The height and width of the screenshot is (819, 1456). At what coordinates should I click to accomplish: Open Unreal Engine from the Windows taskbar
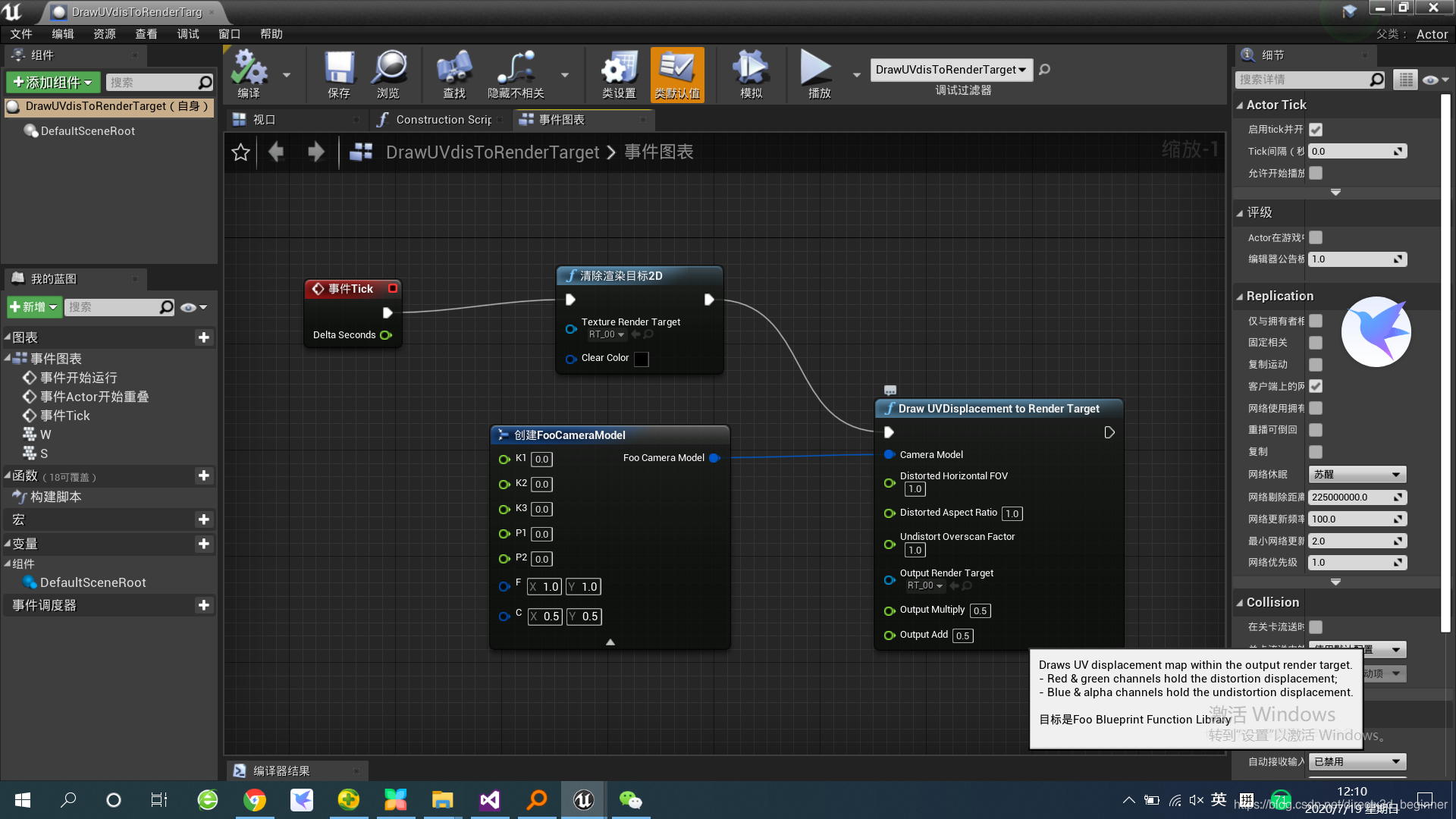[583, 800]
